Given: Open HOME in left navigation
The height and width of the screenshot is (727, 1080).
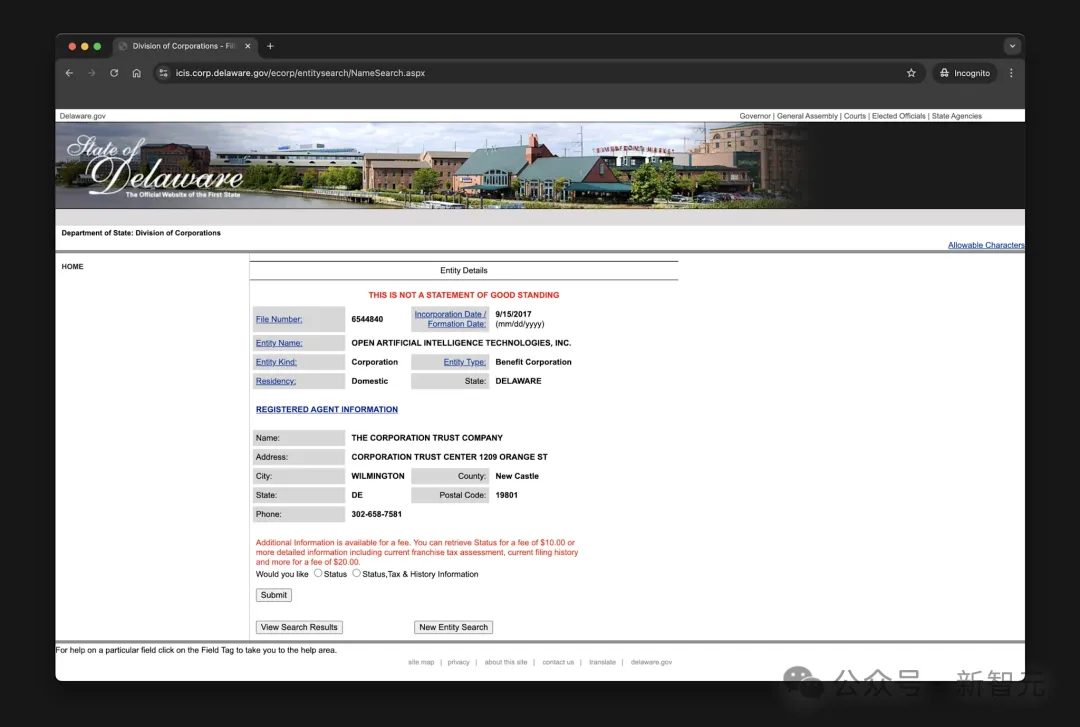Looking at the screenshot, I should click(x=72, y=267).
